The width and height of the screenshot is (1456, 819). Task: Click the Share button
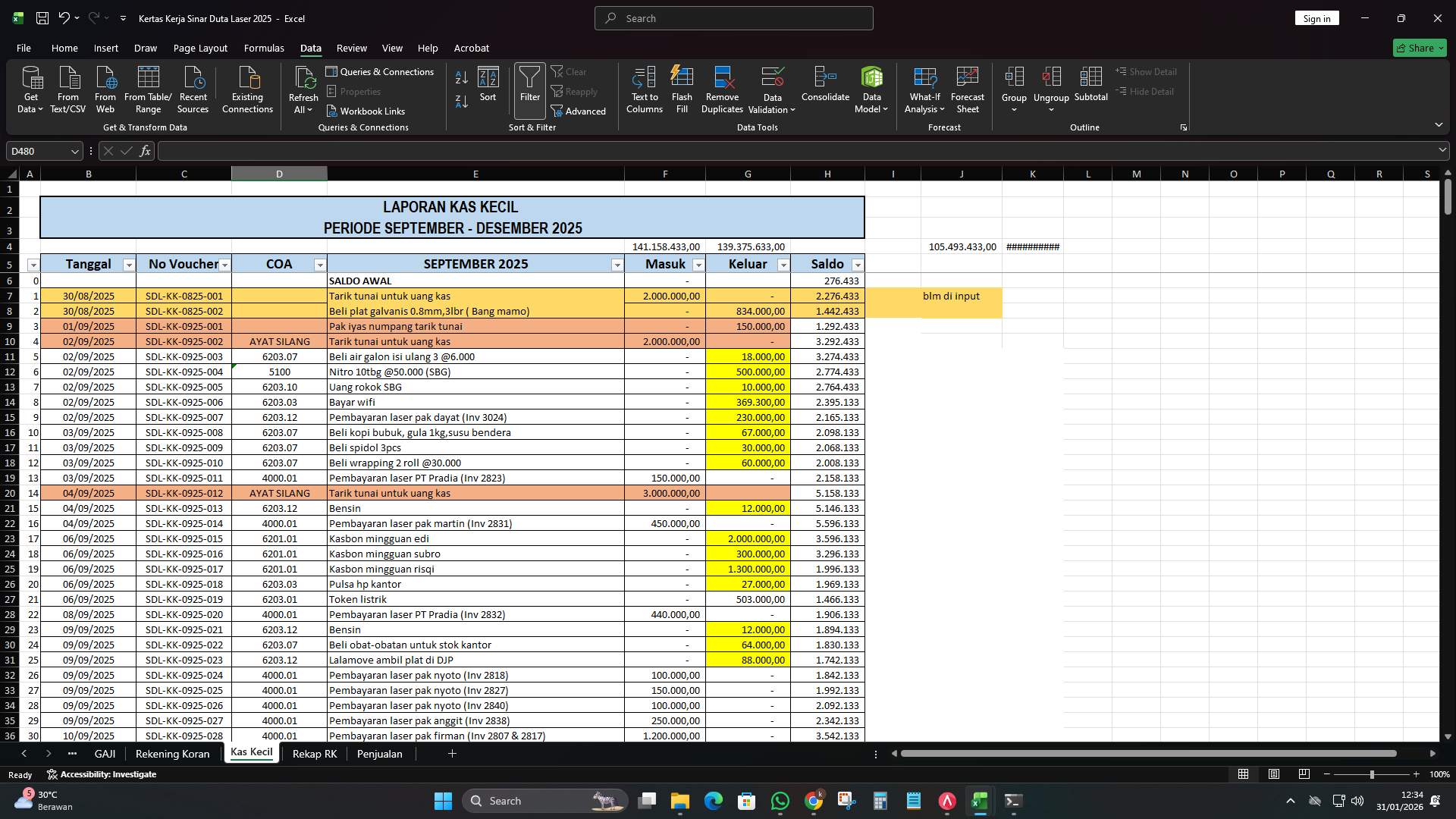pos(1419,48)
